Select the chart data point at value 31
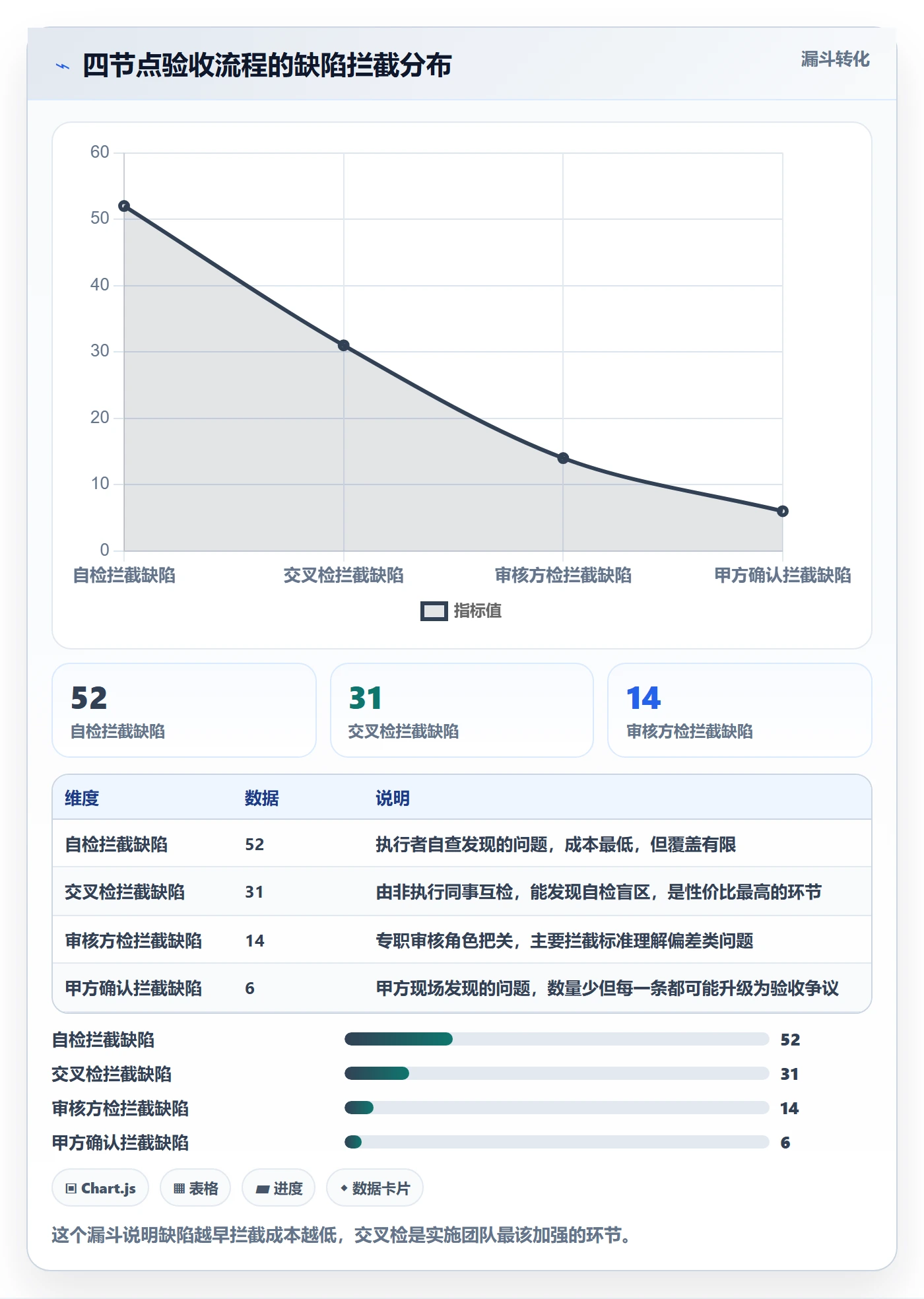Viewport: 924px width, 1299px height. pyautogui.click(x=344, y=345)
